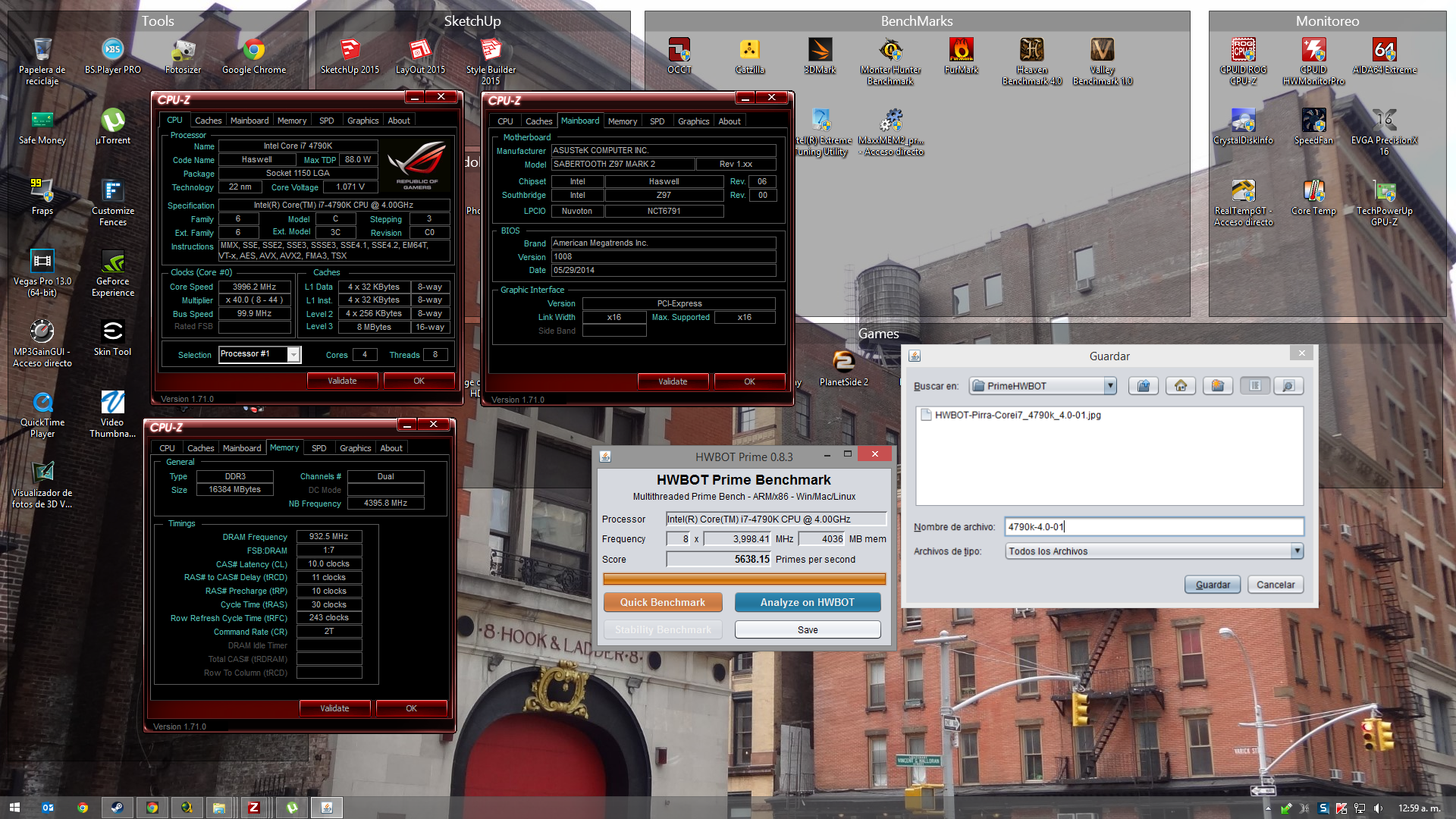Open Outlook from the taskbar
The width and height of the screenshot is (1456, 819).
tap(47, 808)
